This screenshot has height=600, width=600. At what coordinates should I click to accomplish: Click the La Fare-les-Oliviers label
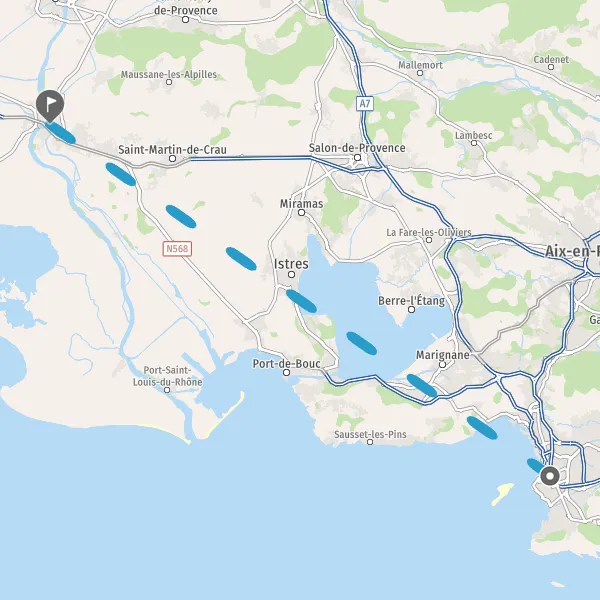click(429, 232)
